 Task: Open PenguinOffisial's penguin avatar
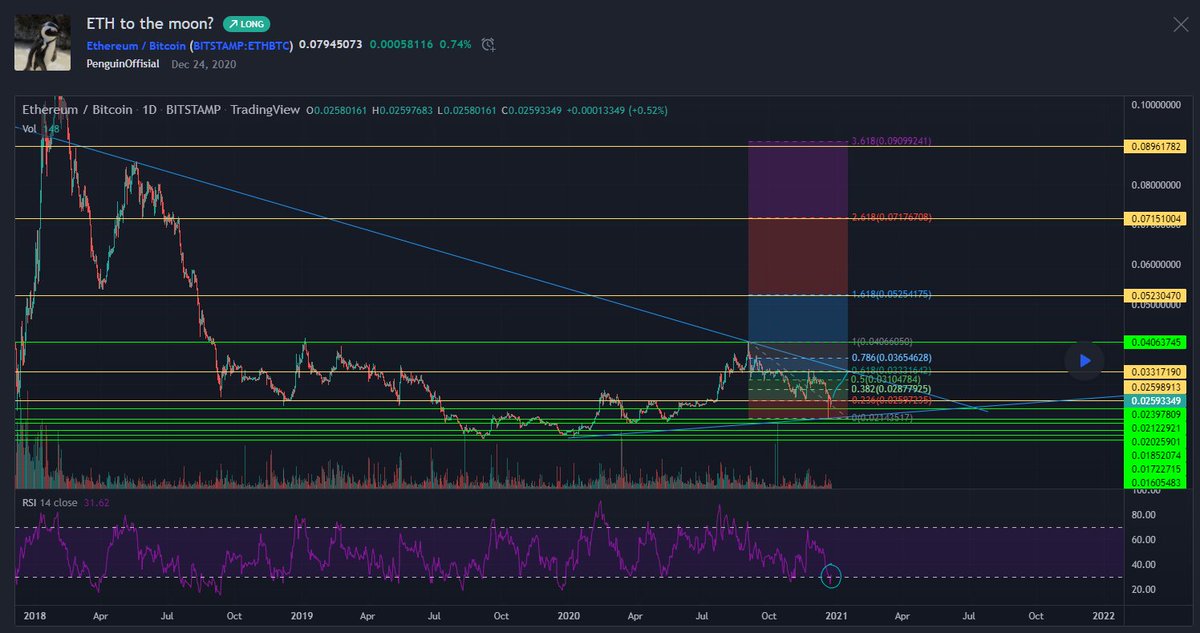(42, 43)
